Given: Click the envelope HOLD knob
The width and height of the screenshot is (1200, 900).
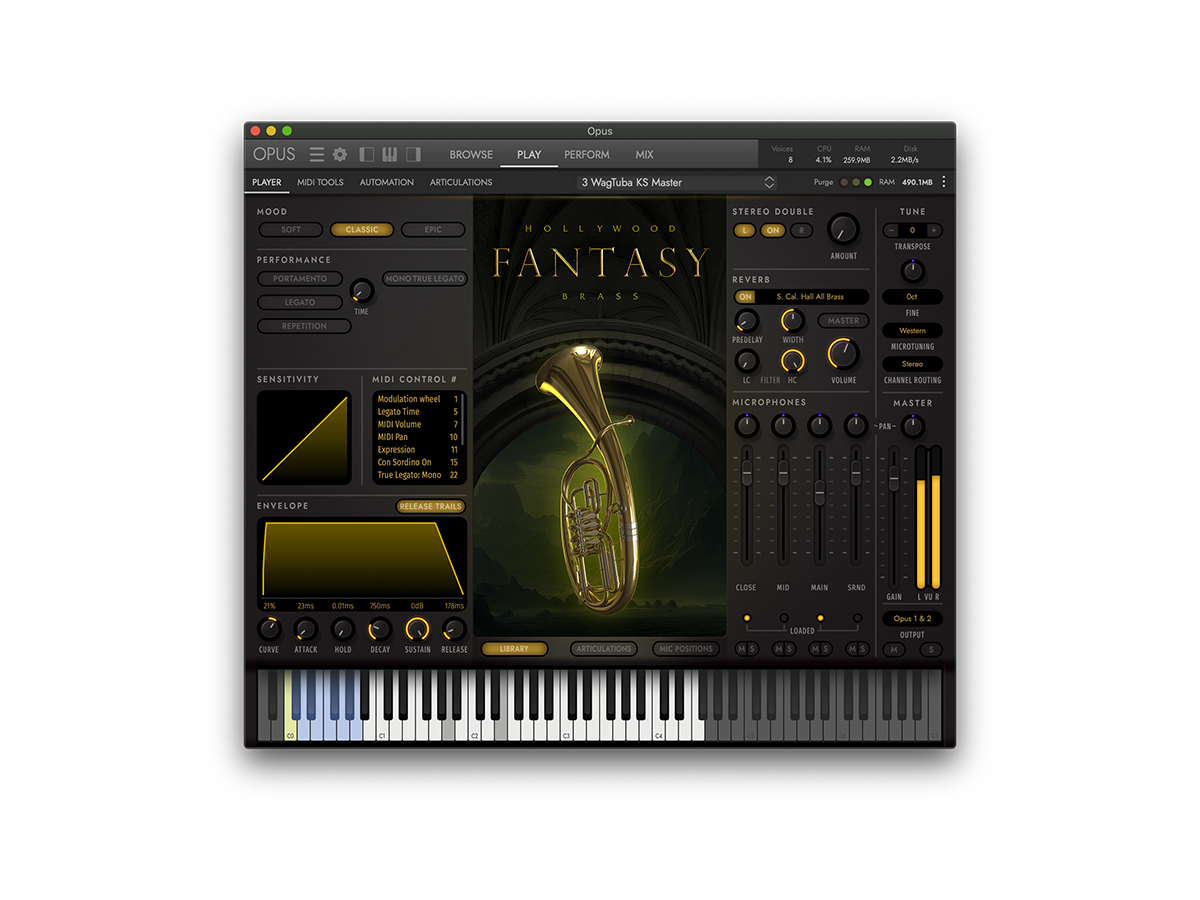Looking at the screenshot, I should (343, 629).
